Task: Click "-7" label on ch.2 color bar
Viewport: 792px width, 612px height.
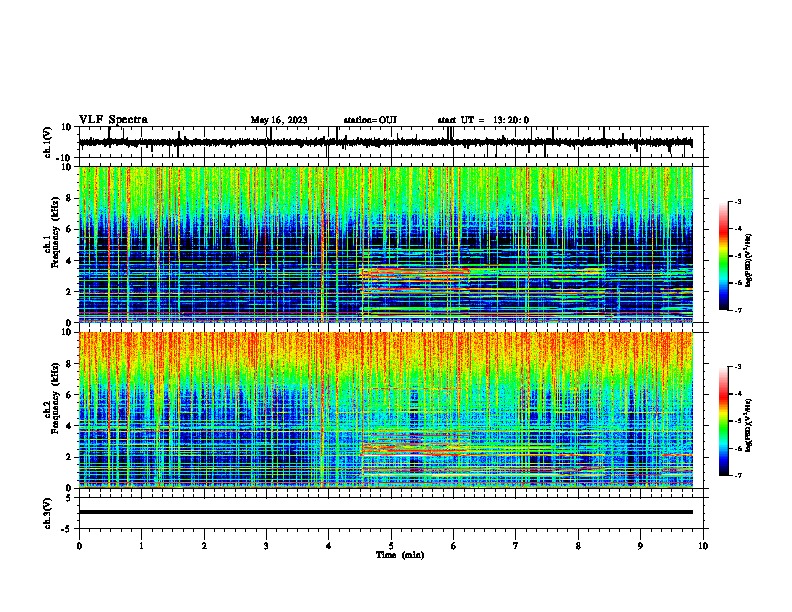Action: [x=738, y=475]
